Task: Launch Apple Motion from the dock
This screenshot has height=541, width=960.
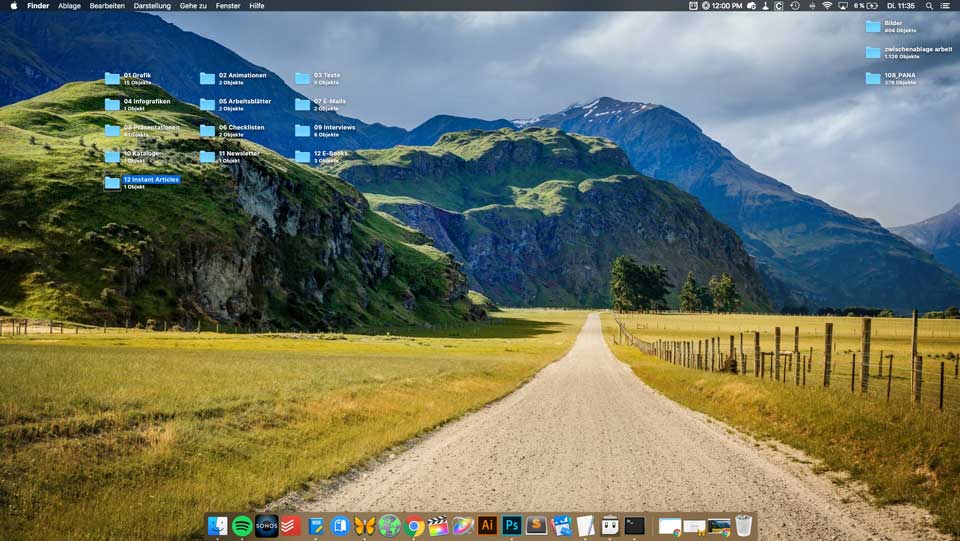Action: [463, 526]
